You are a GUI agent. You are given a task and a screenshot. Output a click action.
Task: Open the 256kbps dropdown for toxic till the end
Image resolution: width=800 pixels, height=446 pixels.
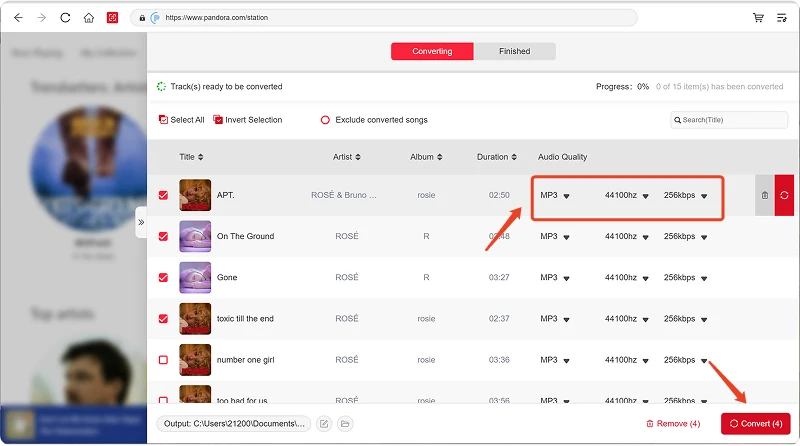(x=685, y=319)
